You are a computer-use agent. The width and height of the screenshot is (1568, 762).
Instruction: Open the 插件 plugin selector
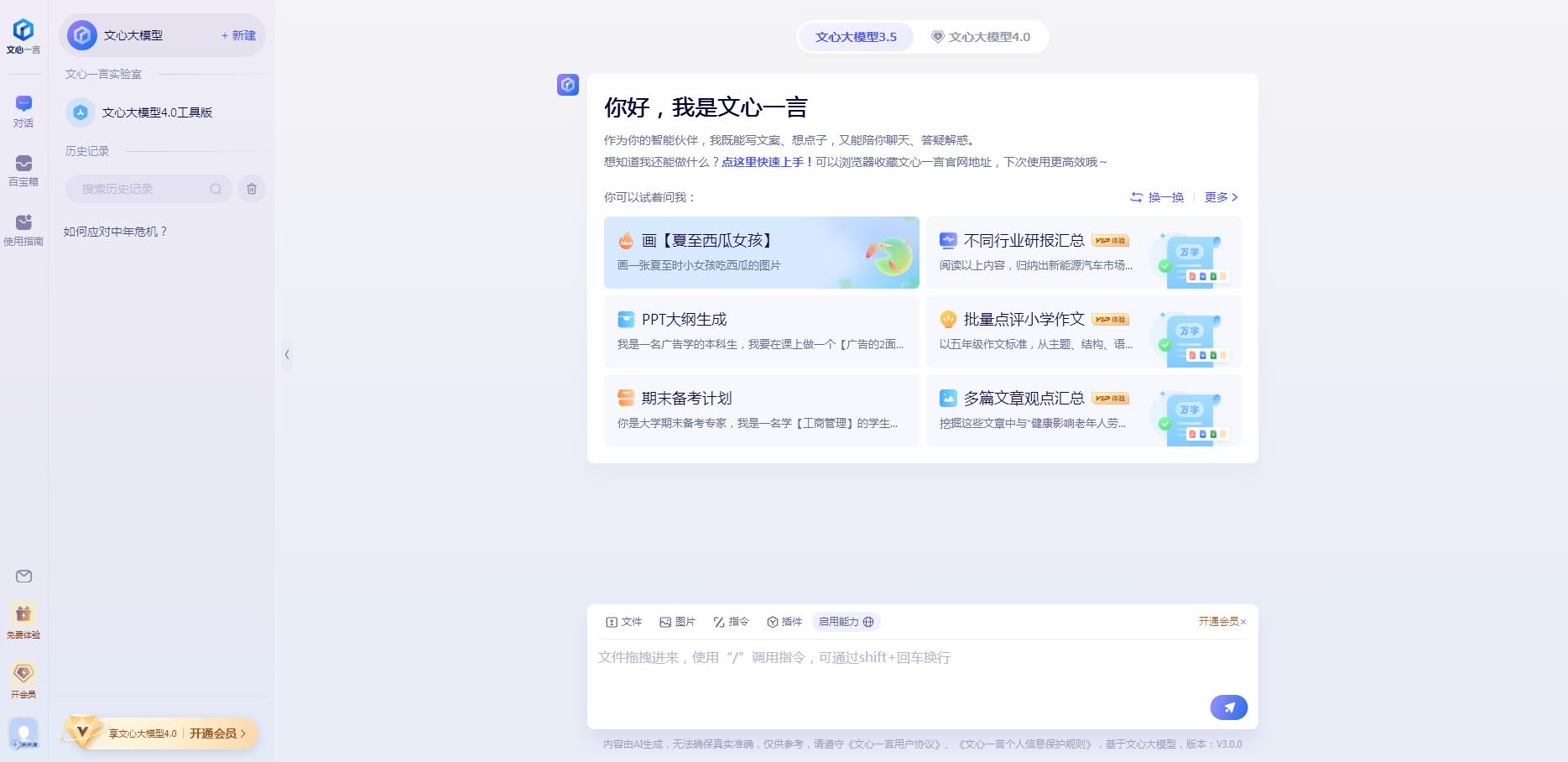784,622
